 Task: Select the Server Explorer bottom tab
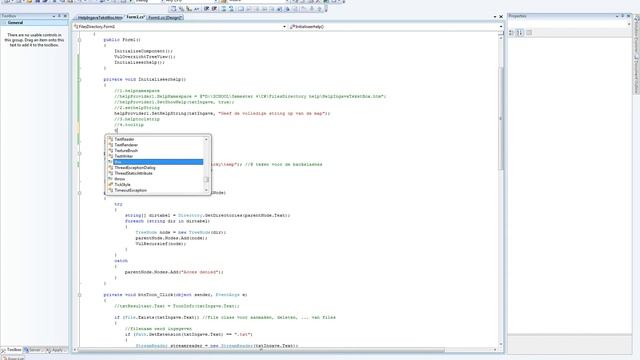(x=33, y=350)
